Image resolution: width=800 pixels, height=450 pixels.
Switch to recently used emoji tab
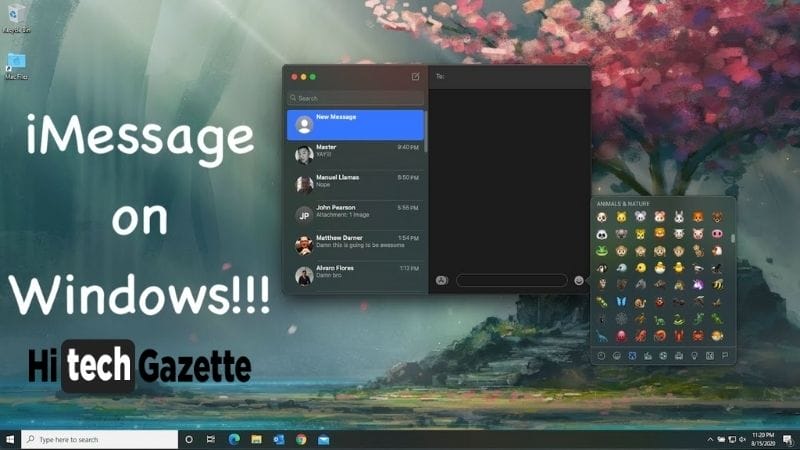pyautogui.click(x=601, y=356)
